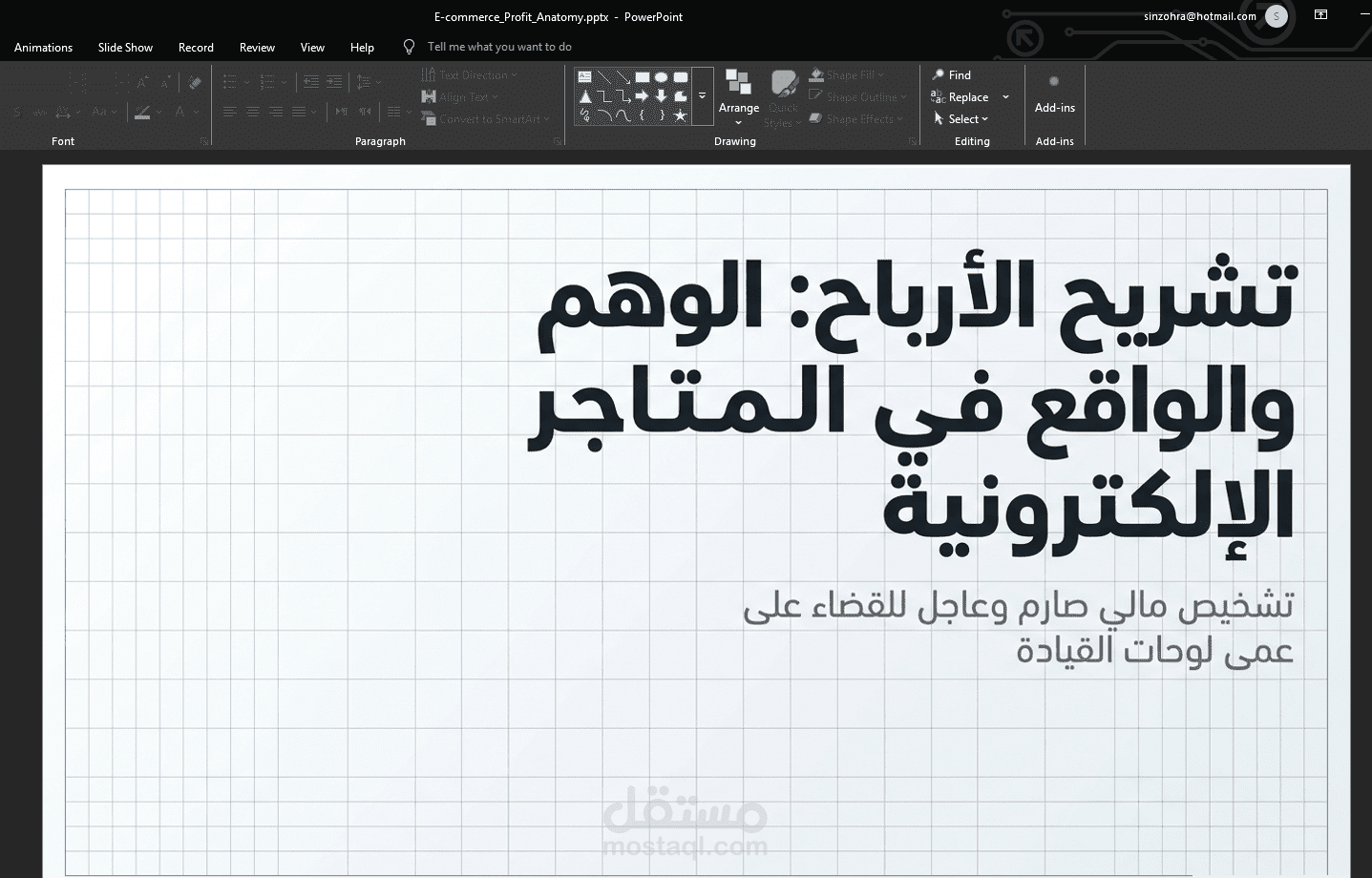
Task: Apply the Font Color
Action: pos(179,112)
